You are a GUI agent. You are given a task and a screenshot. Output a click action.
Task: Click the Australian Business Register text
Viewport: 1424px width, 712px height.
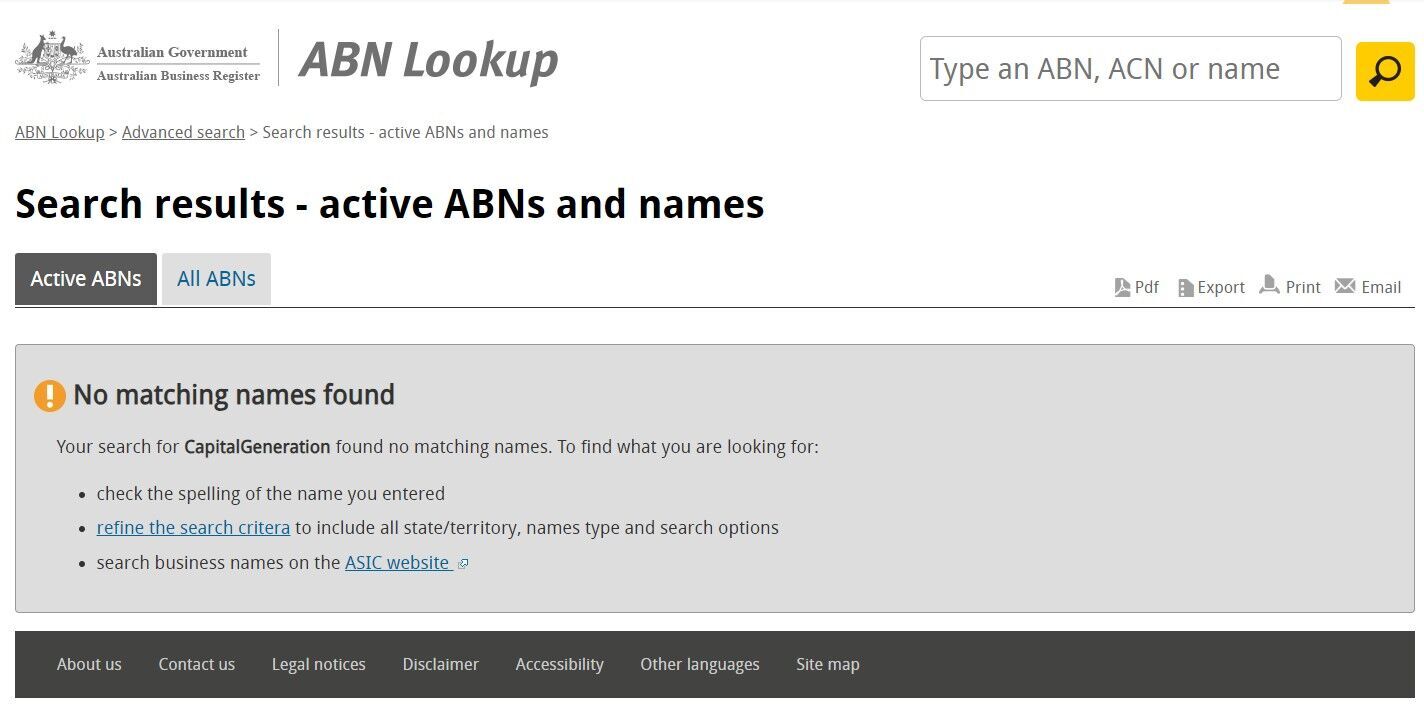178,76
